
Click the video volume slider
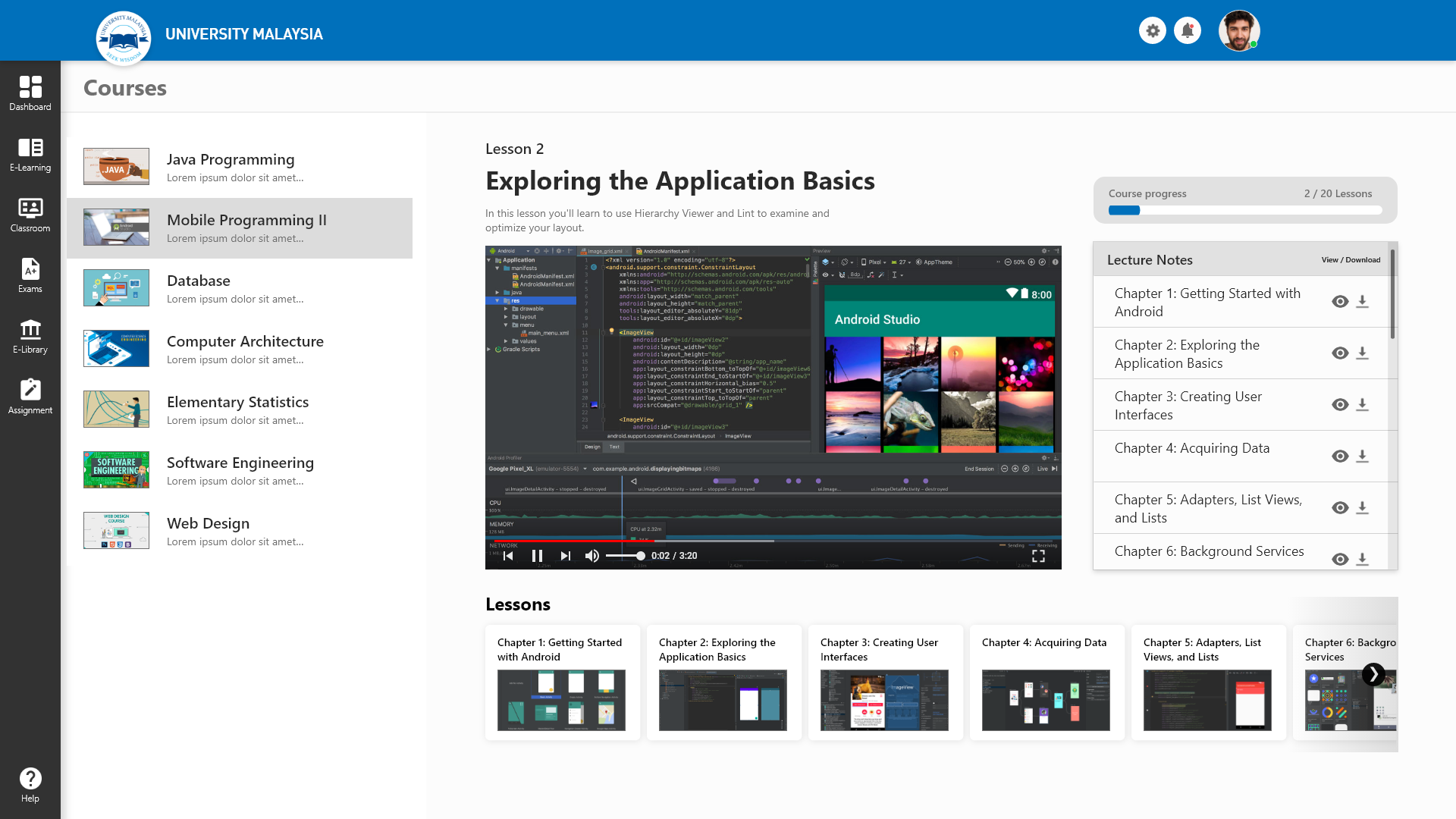625,556
